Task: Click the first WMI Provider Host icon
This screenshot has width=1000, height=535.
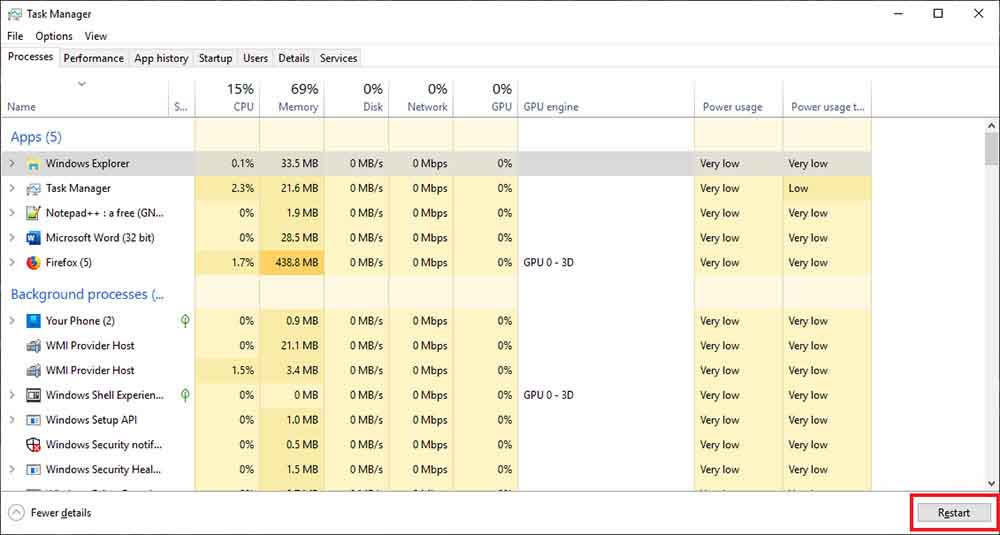Action: (33, 346)
